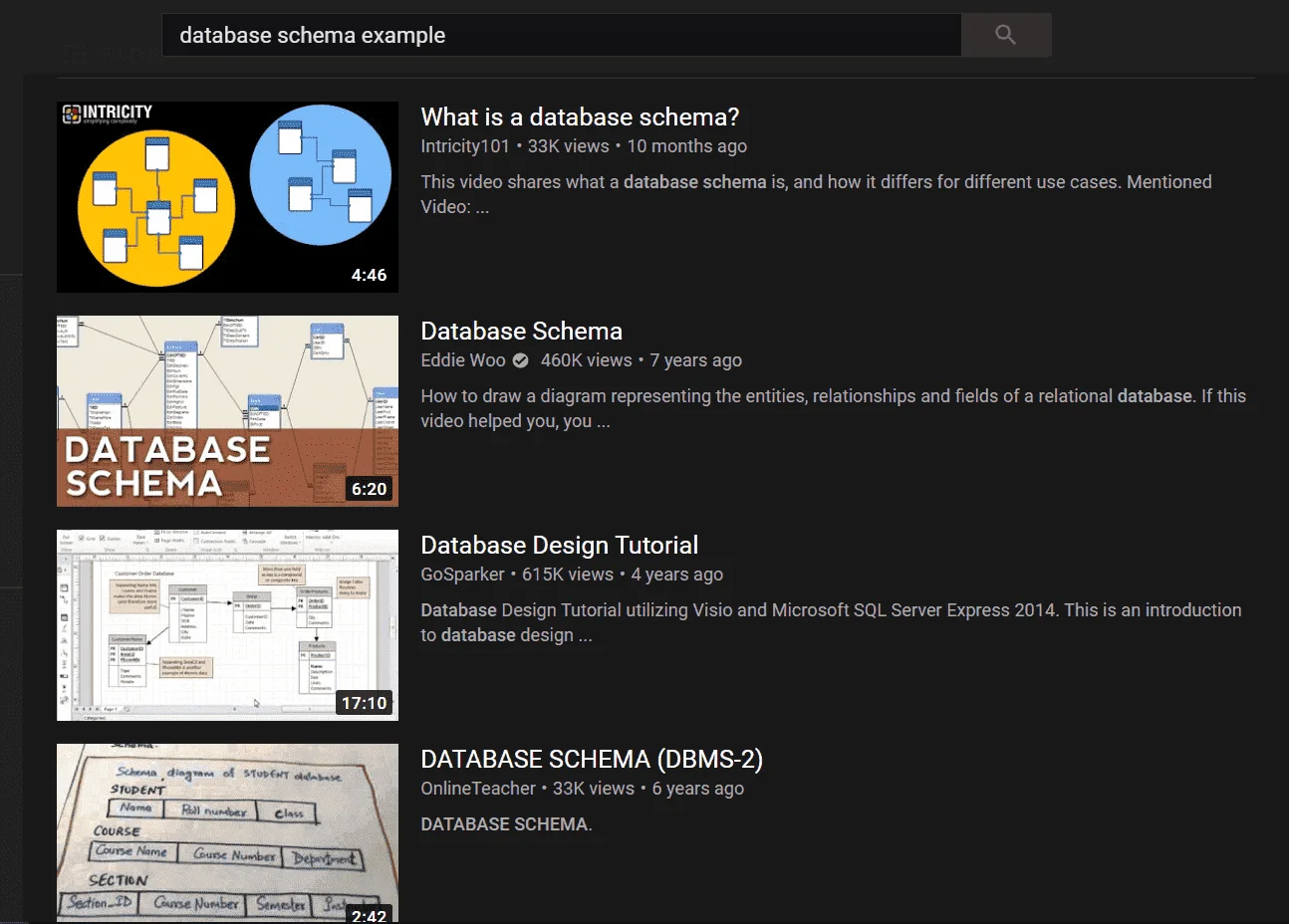Click '7 years ago' upload date
1289x924 pixels.
(x=695, y=360)
